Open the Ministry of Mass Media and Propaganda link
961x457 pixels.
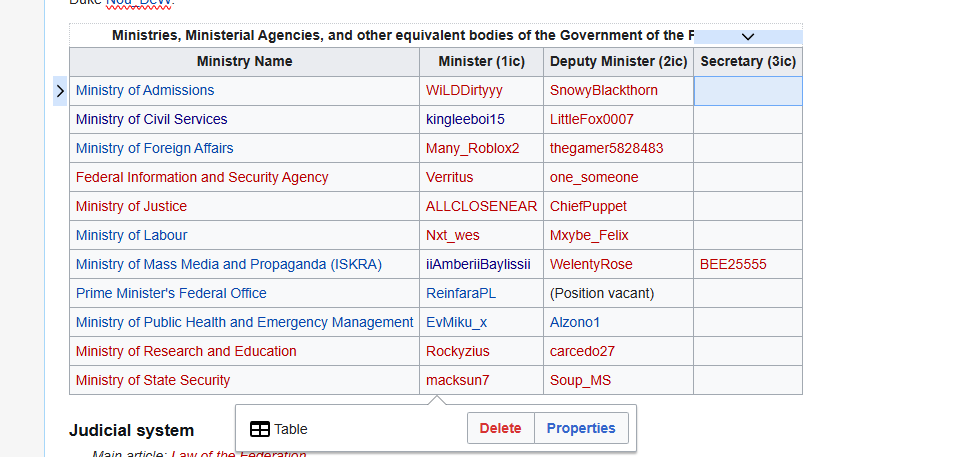[x=229, y=264]
